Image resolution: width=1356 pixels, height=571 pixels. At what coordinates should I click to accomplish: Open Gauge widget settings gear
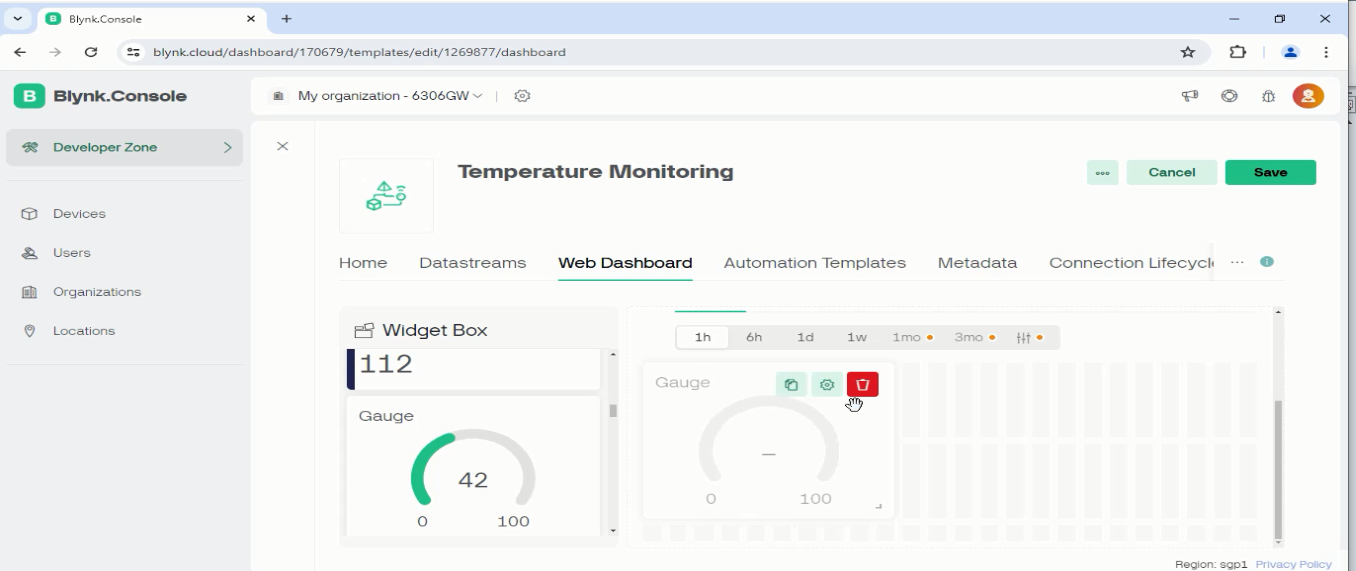point(827,384)
